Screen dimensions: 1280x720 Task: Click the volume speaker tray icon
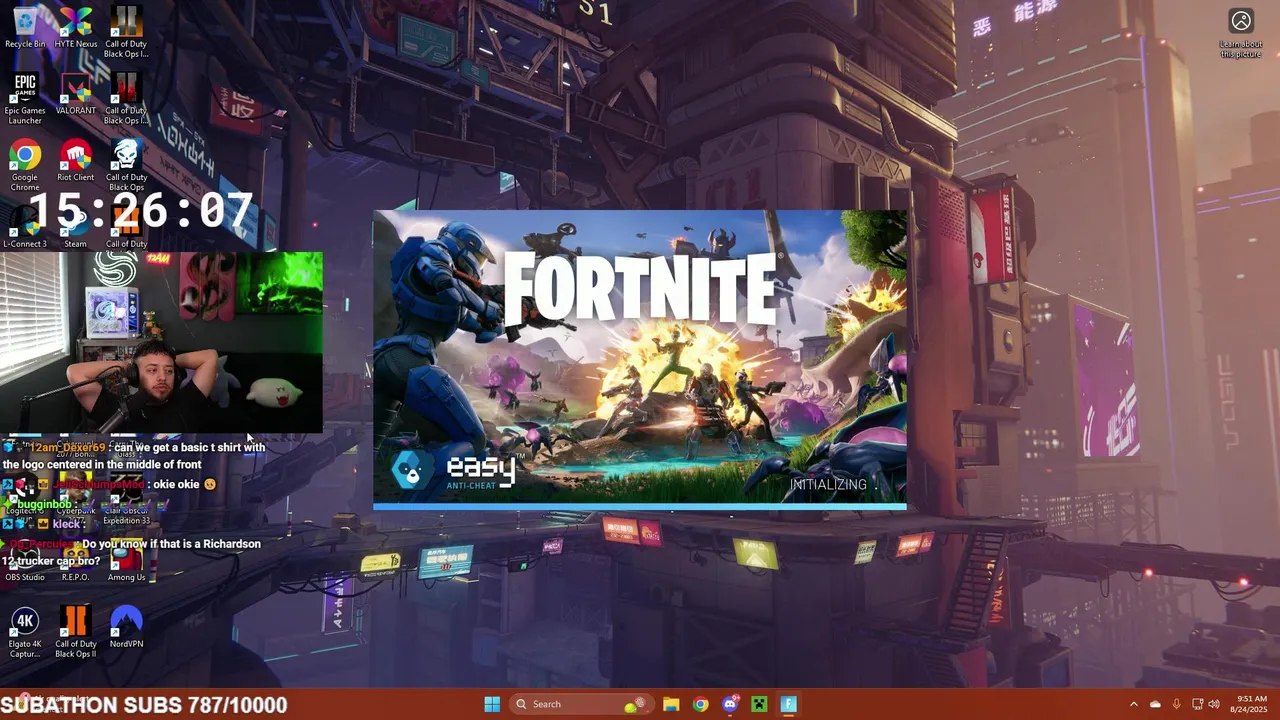(x=1214, y=704)
